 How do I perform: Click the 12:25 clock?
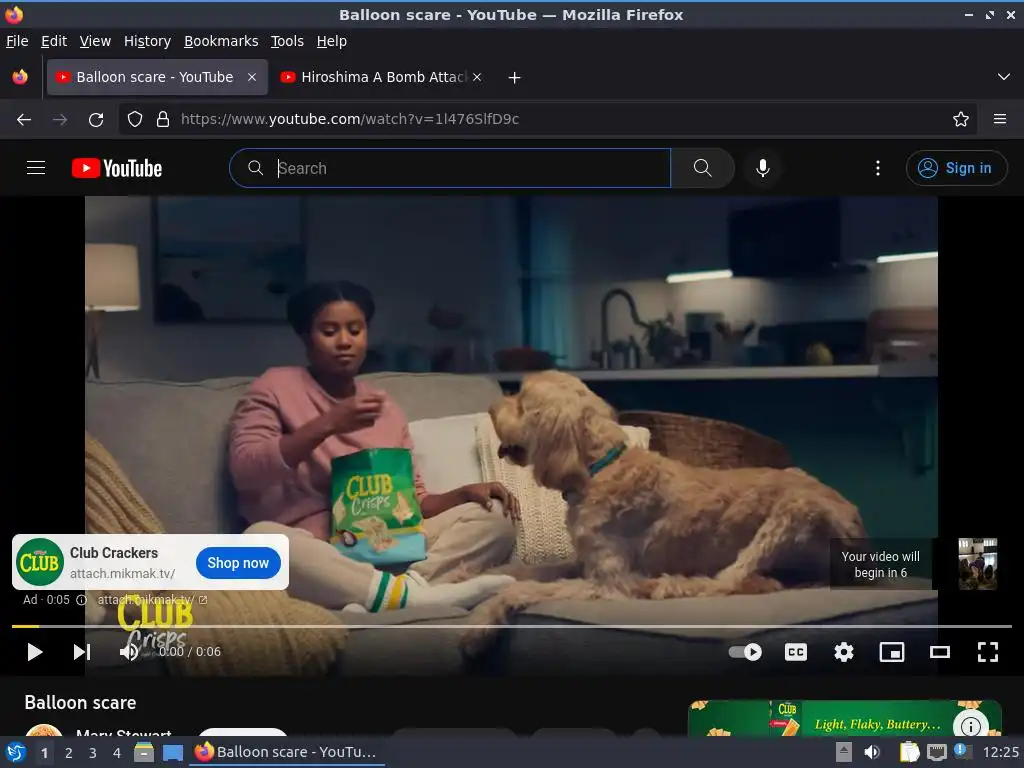pos(1000,752)
